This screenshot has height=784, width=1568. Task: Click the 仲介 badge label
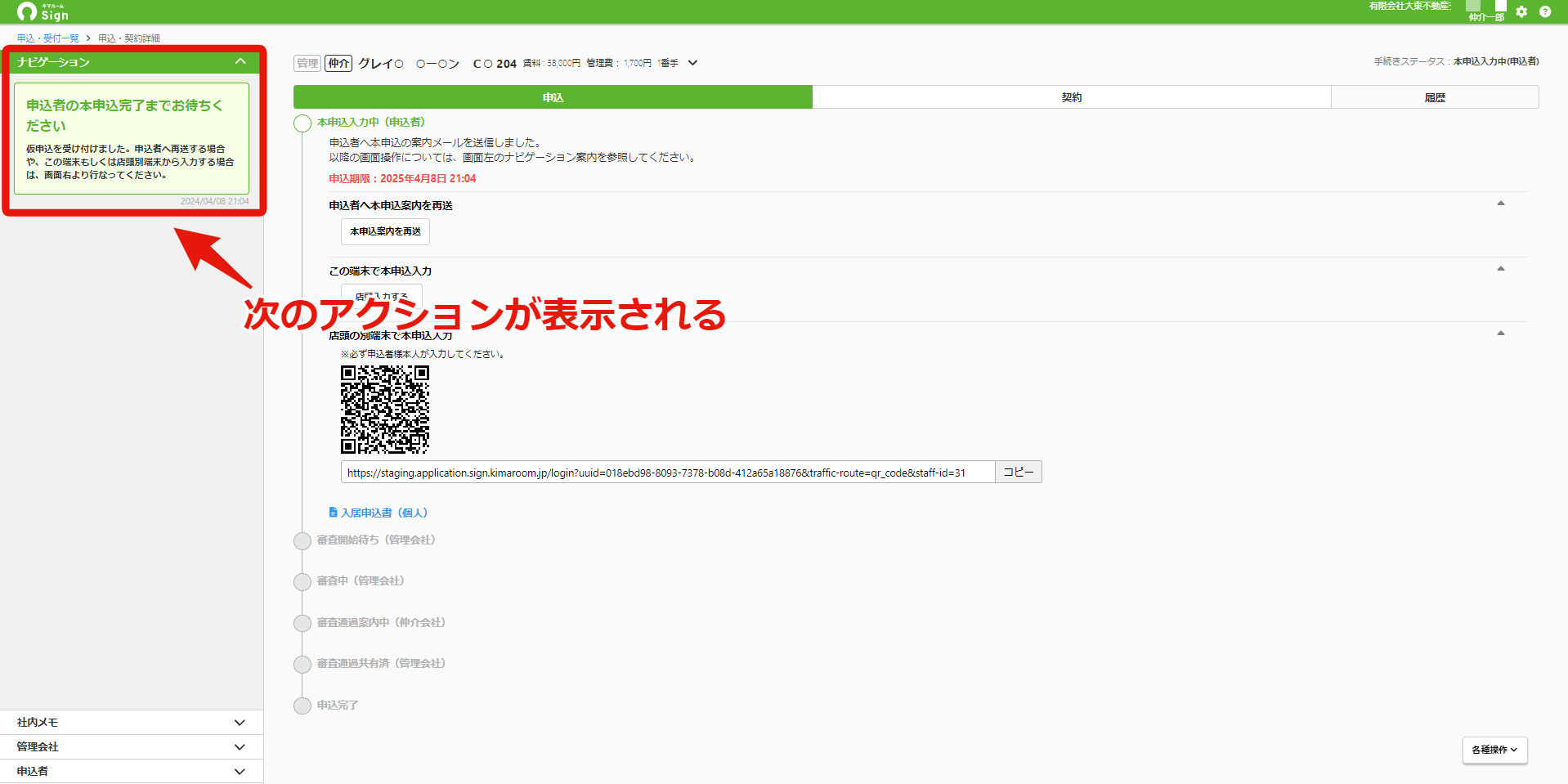[x=338, y=63]
